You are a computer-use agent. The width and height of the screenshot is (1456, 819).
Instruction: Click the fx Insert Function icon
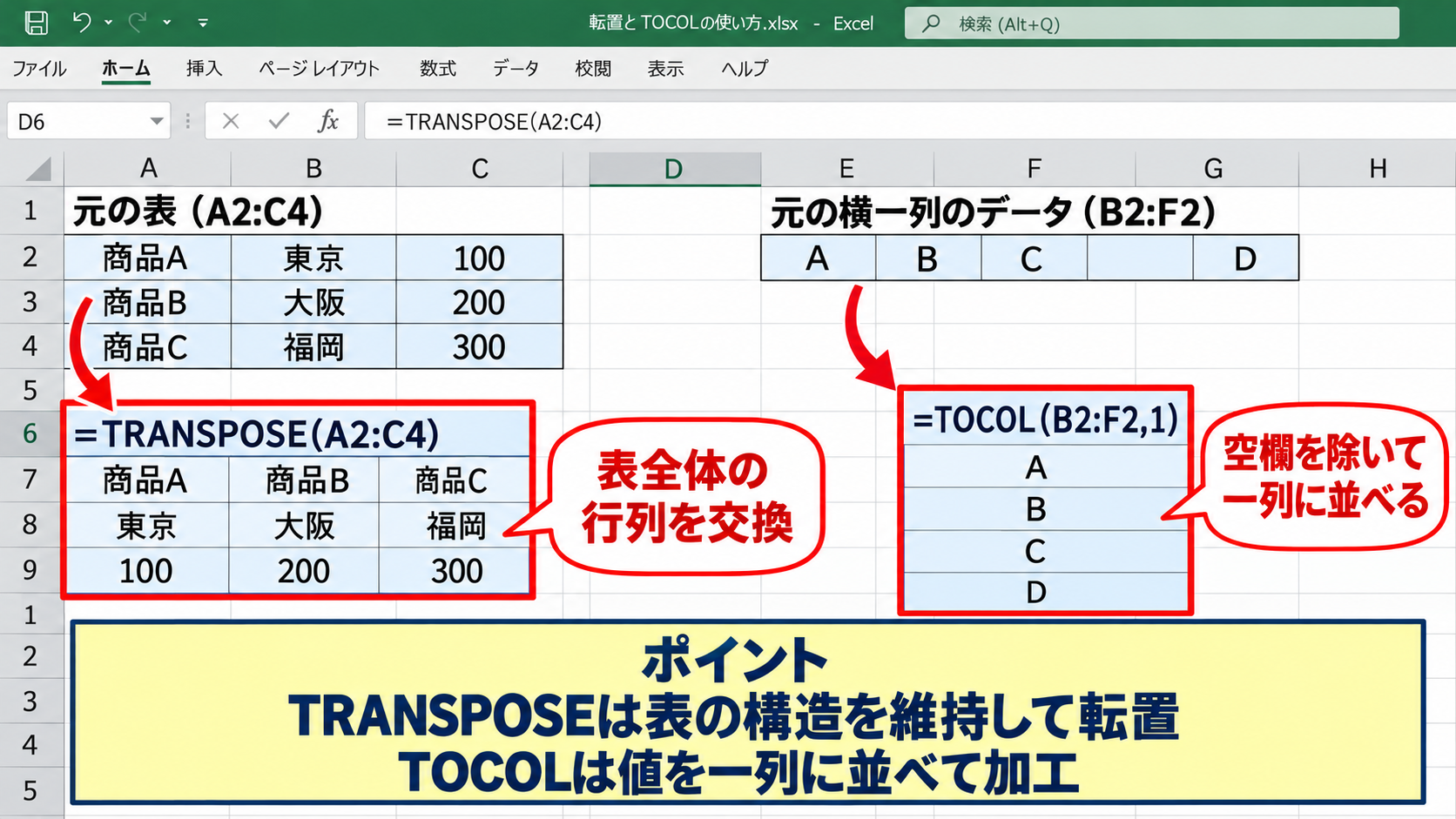328,121
